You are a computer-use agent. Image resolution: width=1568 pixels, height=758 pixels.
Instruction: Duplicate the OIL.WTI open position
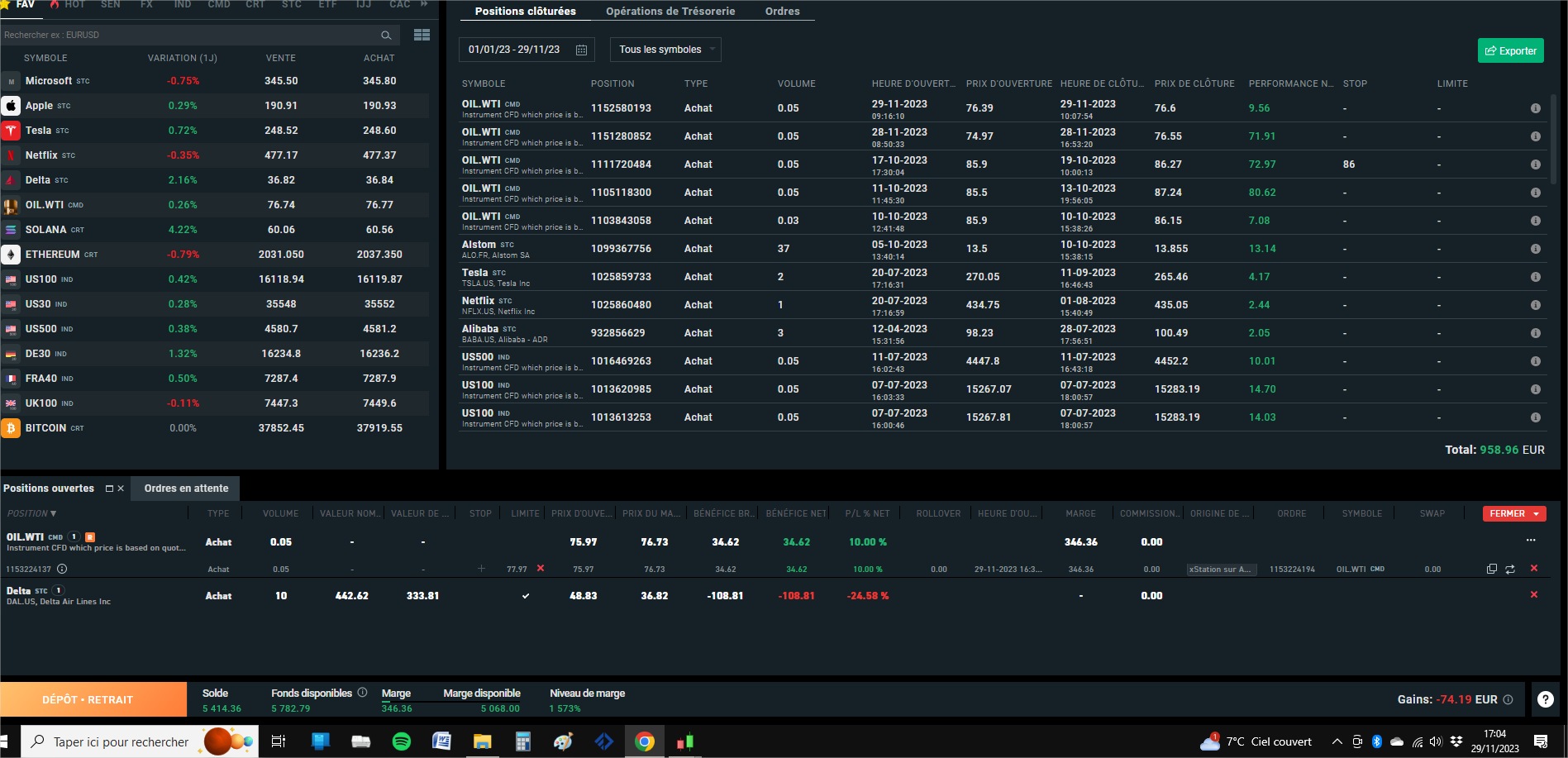tap(1492, 569)
